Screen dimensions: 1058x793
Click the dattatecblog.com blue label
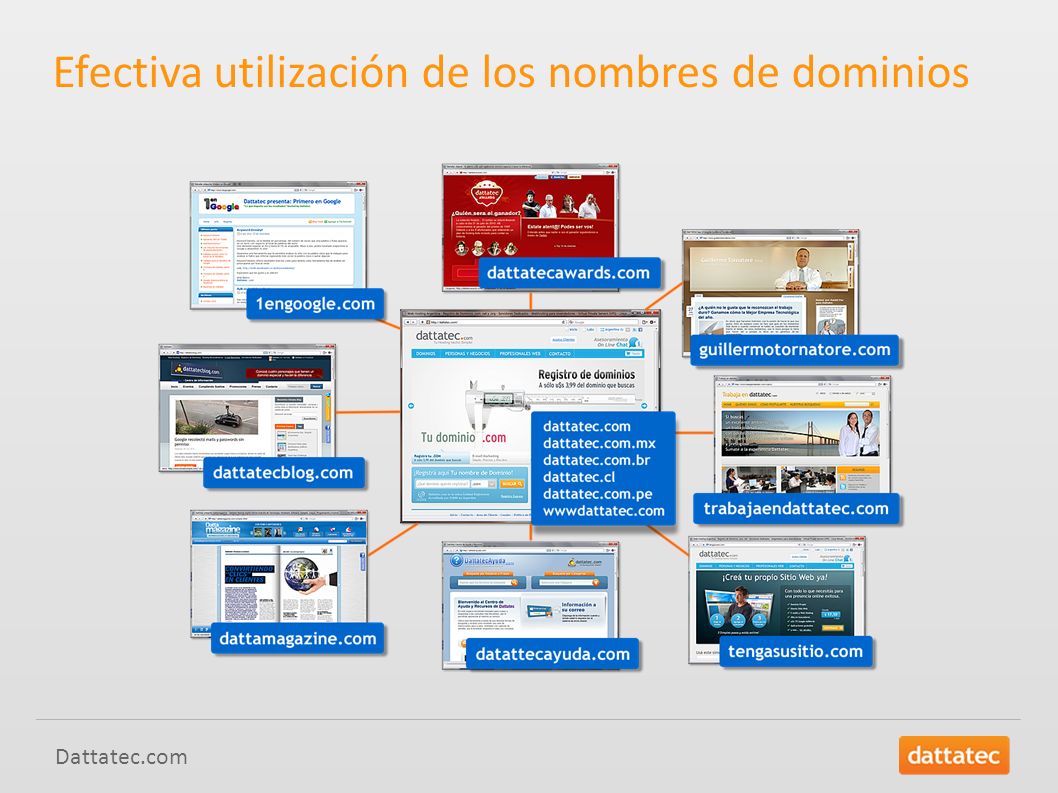point(283,472)
